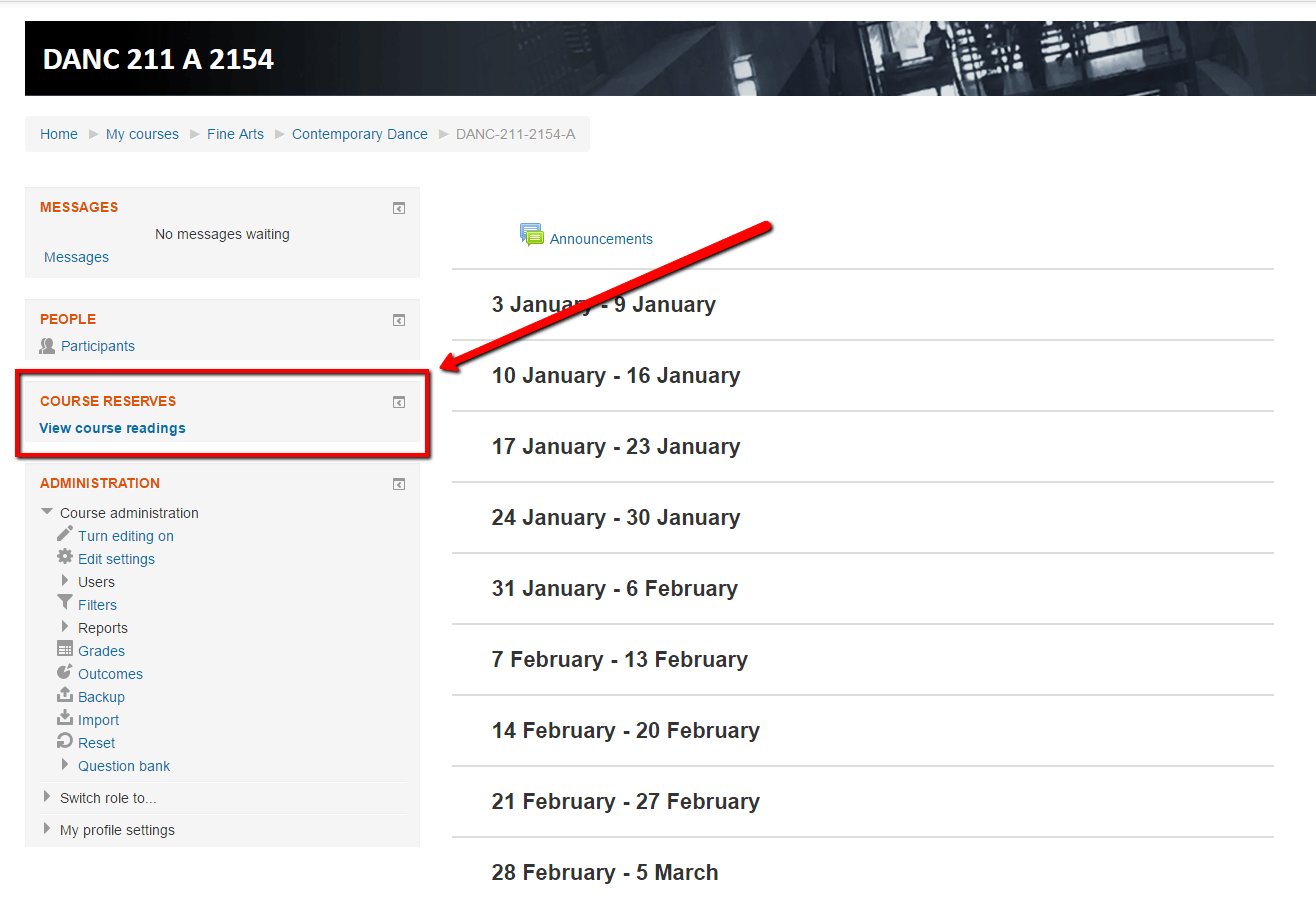The width and height of the screenshot is (1316, 903).
Task: Open the Participants link
Action: point(98,346)
